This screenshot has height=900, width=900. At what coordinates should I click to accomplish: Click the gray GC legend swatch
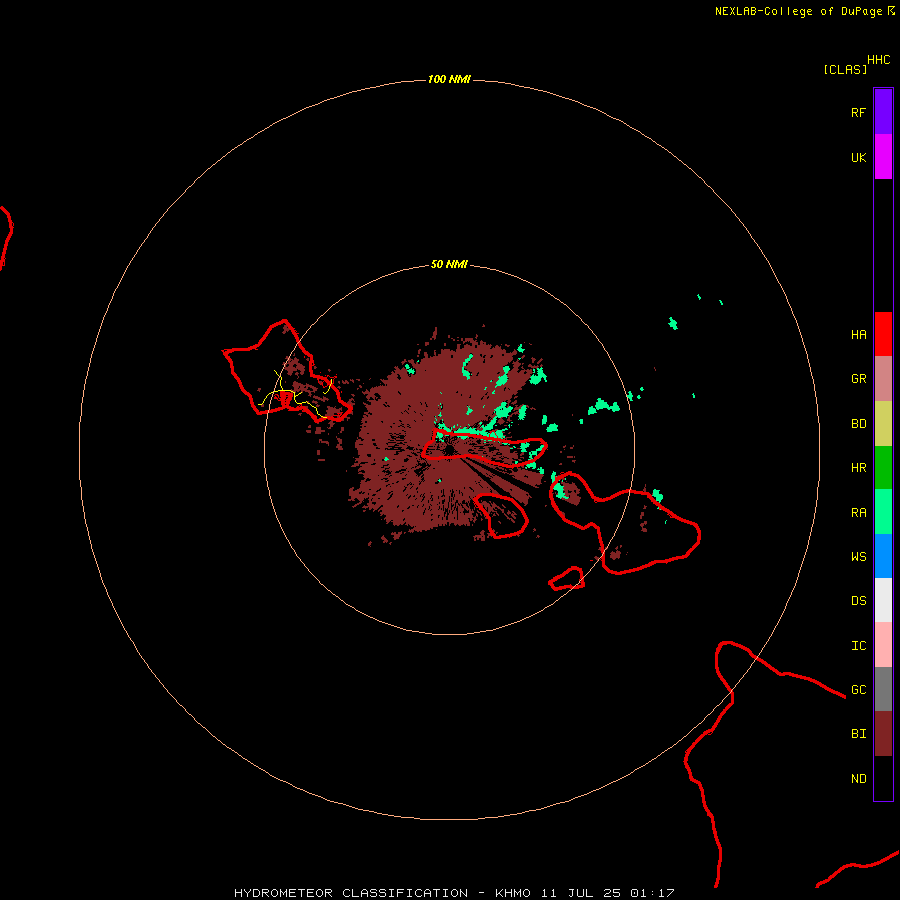pyautogui.click(x=883, y=689)
